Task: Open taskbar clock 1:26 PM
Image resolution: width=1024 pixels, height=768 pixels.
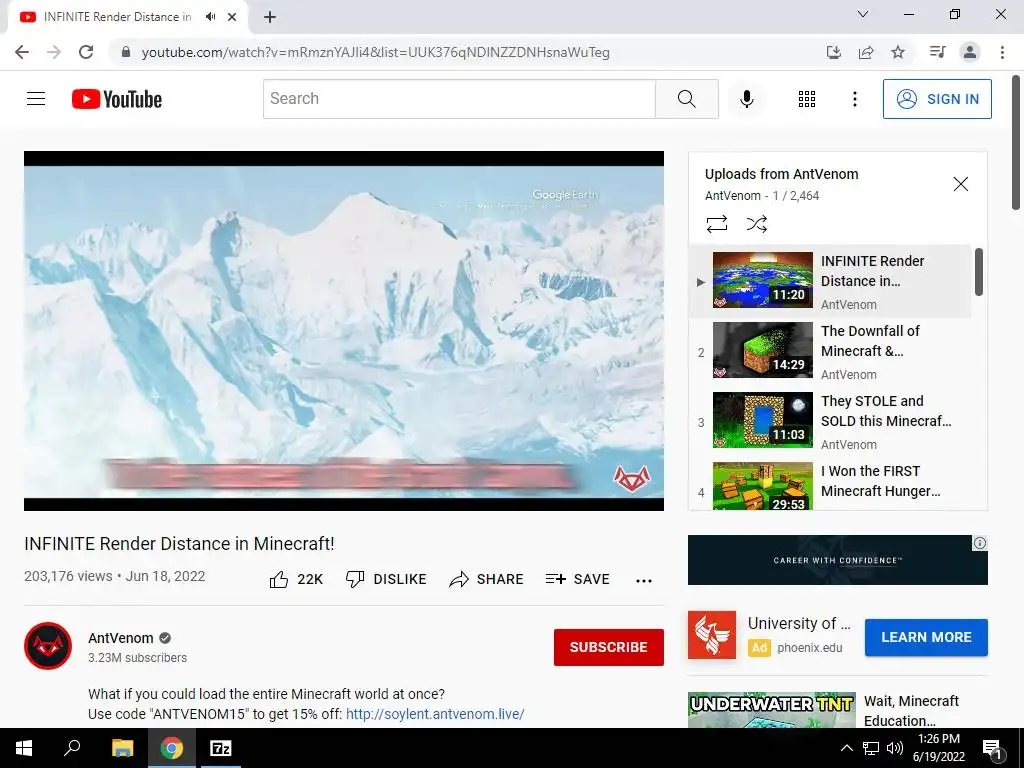Action: pos(938,748)
